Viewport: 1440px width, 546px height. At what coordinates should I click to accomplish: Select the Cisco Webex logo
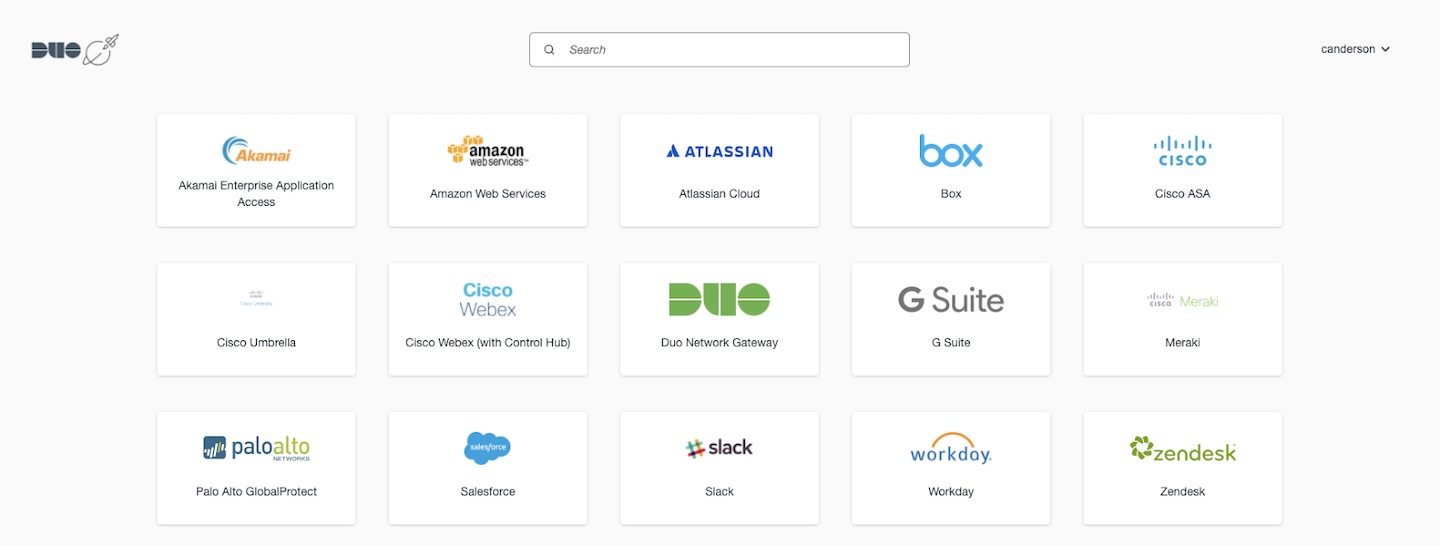click(488, 300)
